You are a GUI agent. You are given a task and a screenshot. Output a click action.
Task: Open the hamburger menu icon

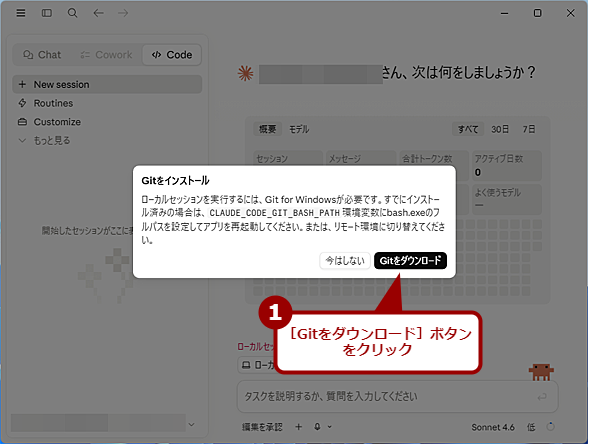[21, 13]
